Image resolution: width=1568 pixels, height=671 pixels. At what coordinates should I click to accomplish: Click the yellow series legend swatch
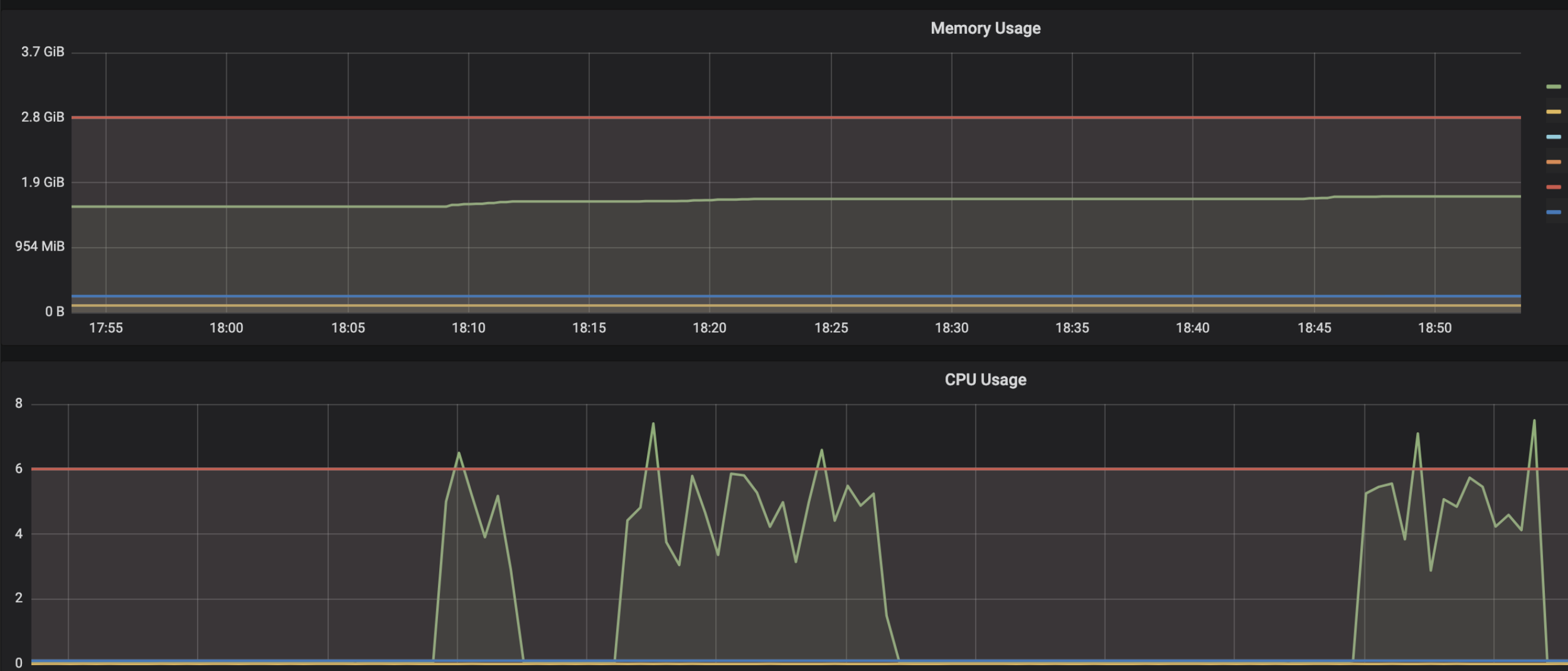tap(1553, 112)
